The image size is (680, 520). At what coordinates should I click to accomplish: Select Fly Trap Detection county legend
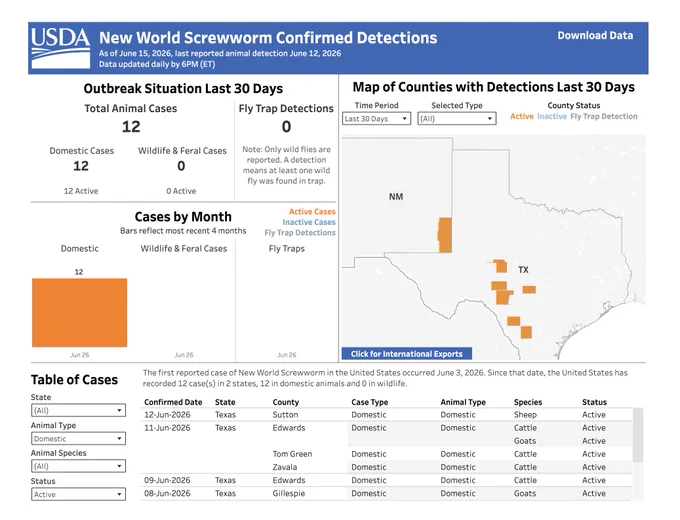pyautogui.click(x=604, y=116)
